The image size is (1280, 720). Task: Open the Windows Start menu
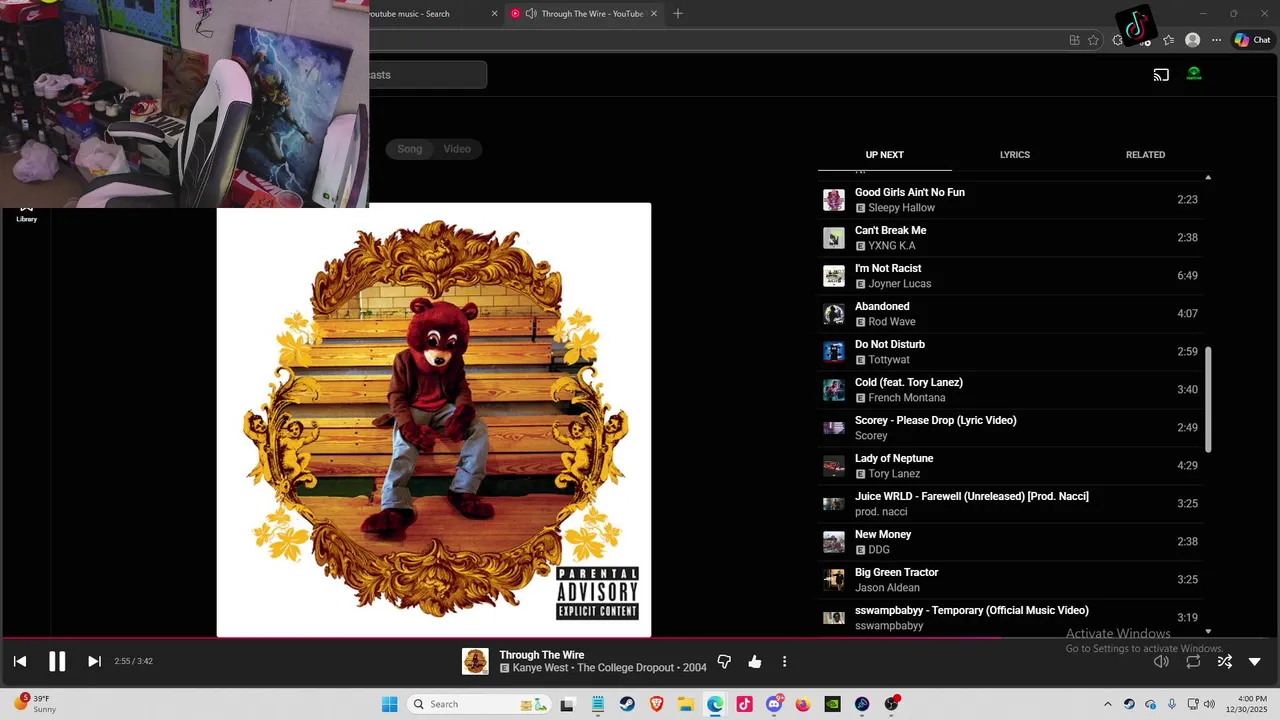click(389, 704)
